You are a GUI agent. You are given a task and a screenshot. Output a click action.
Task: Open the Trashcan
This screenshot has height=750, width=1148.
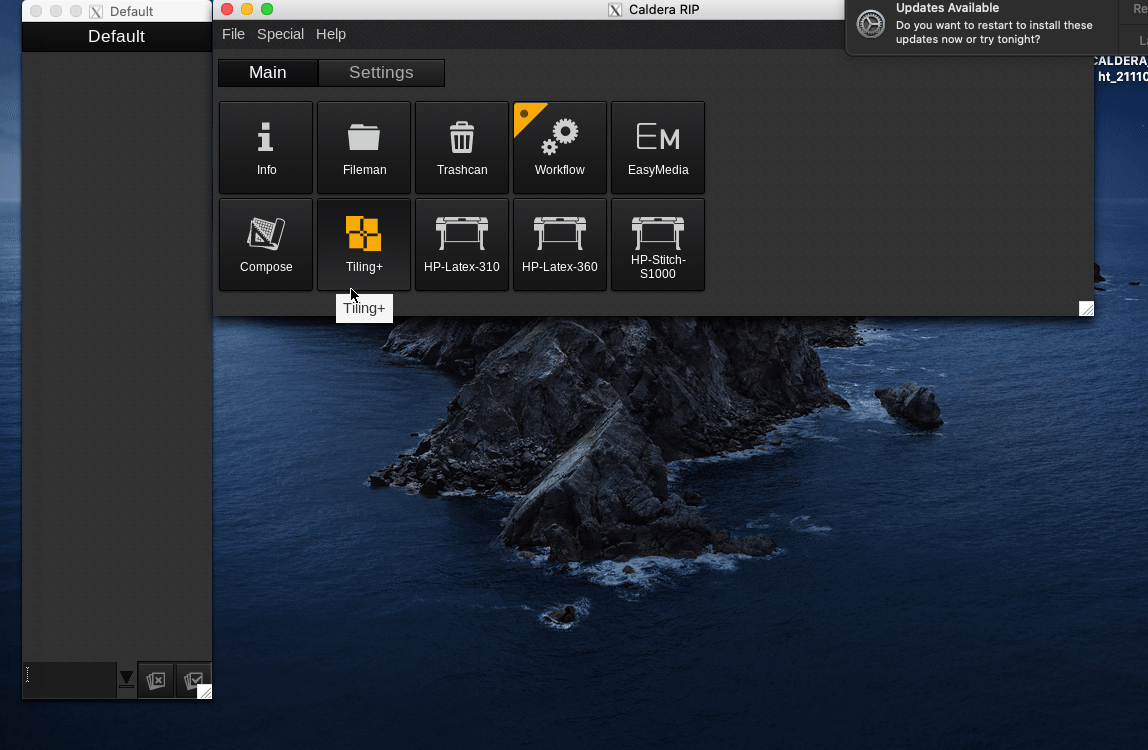coord(461,147)
